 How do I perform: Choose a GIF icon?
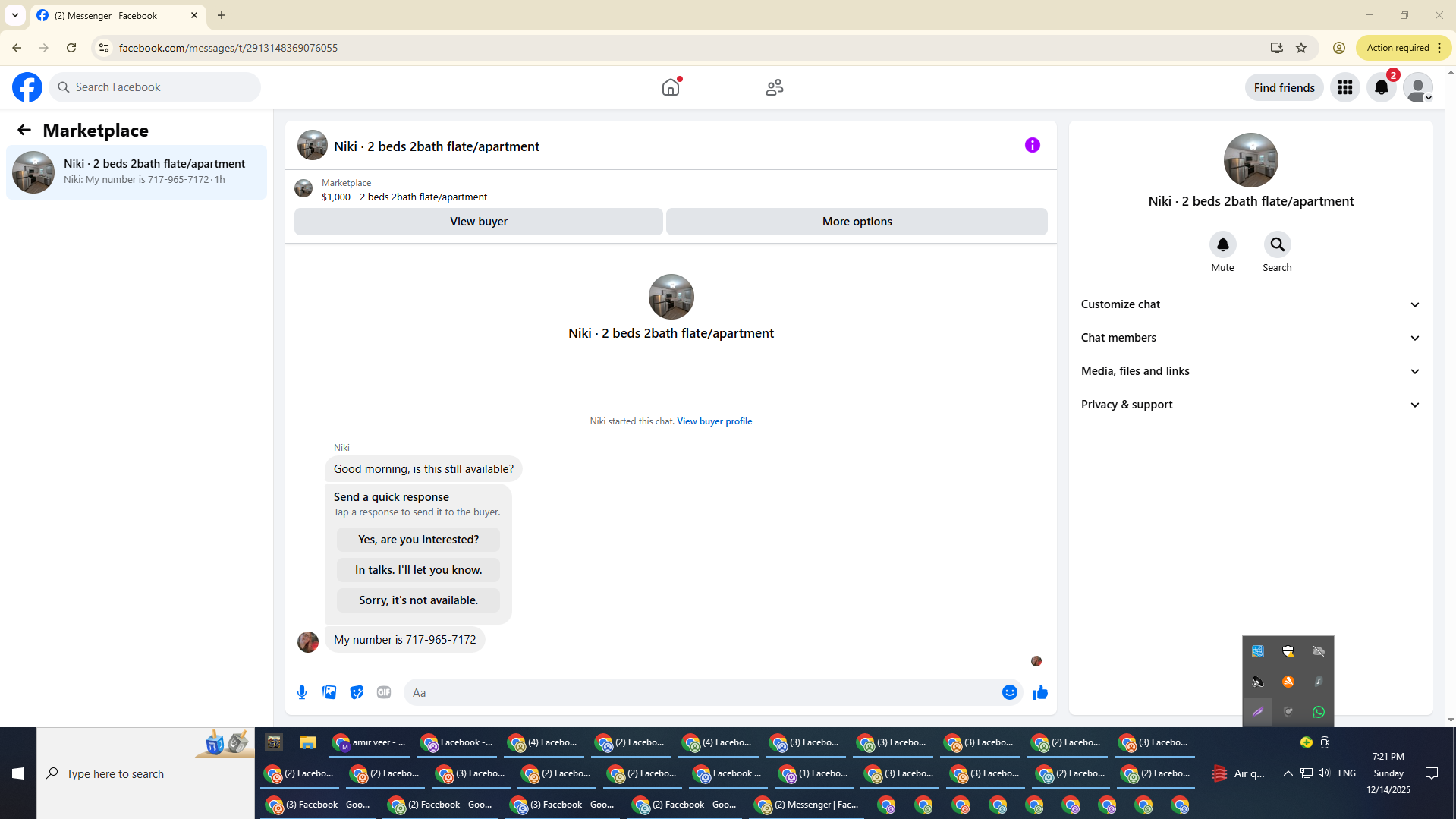[x=384, y=692]
